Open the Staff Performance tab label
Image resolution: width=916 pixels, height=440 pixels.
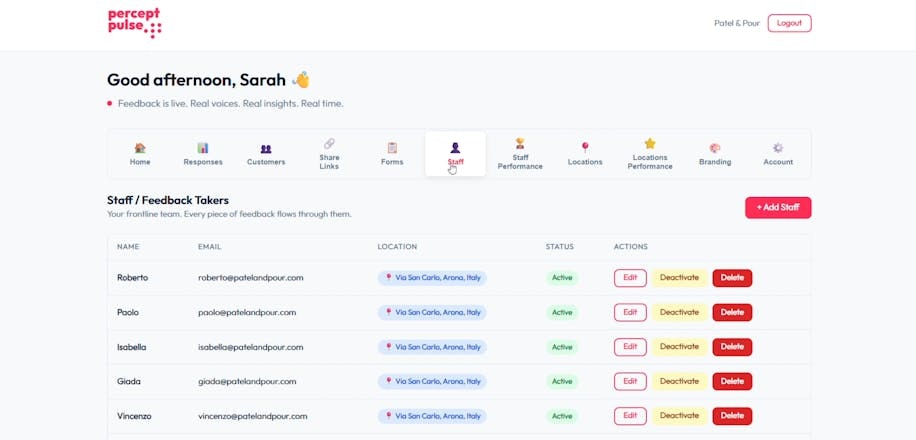(x=520, y=162)
